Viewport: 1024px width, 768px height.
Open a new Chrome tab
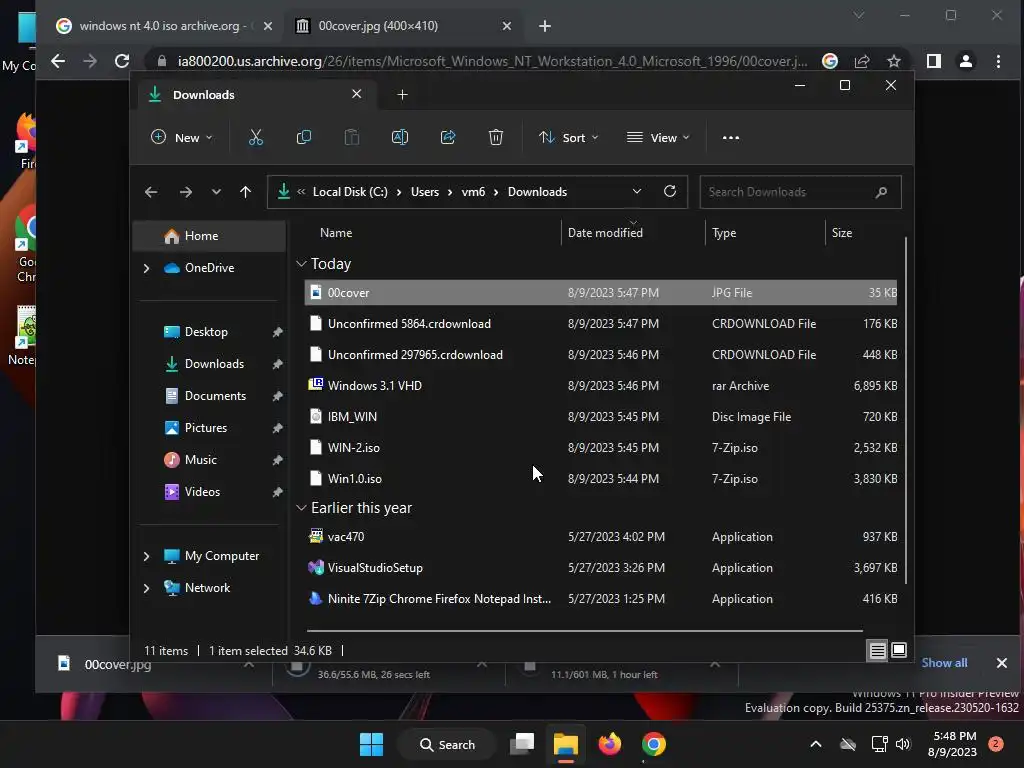pyautogui.click(x=545, y=26)
